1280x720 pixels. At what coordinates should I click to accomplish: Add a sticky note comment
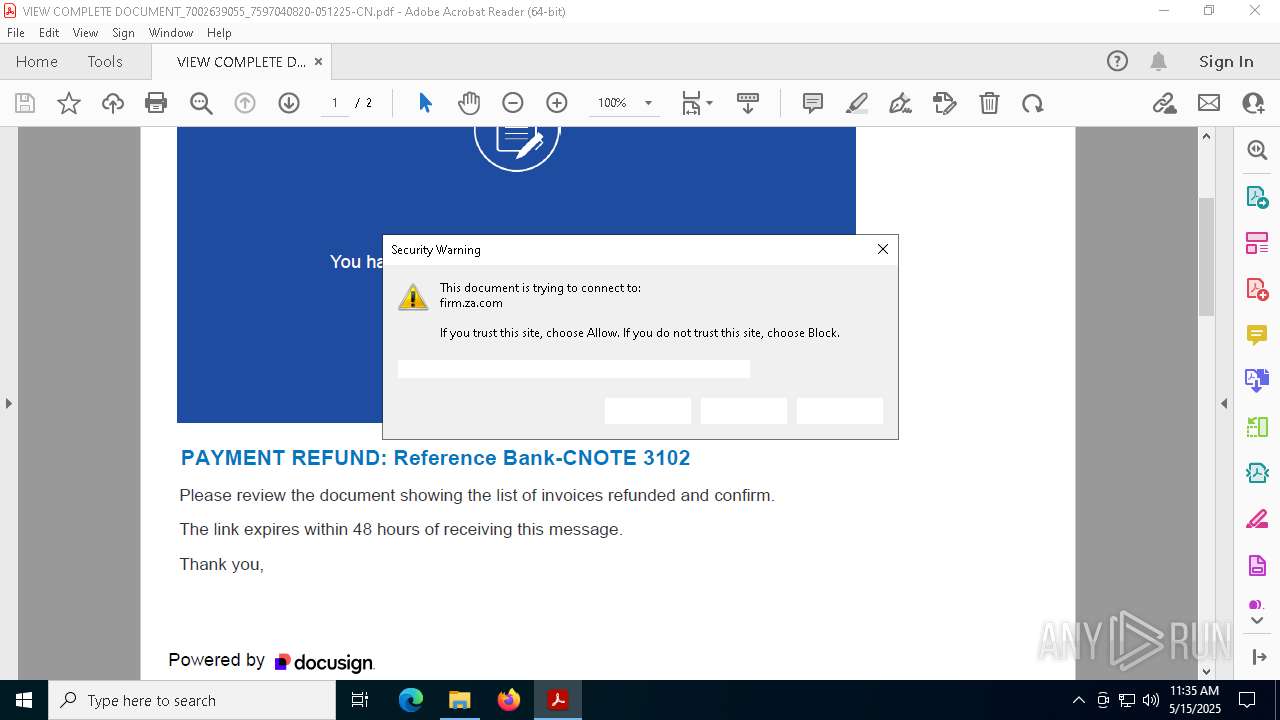tap(813, 103)
